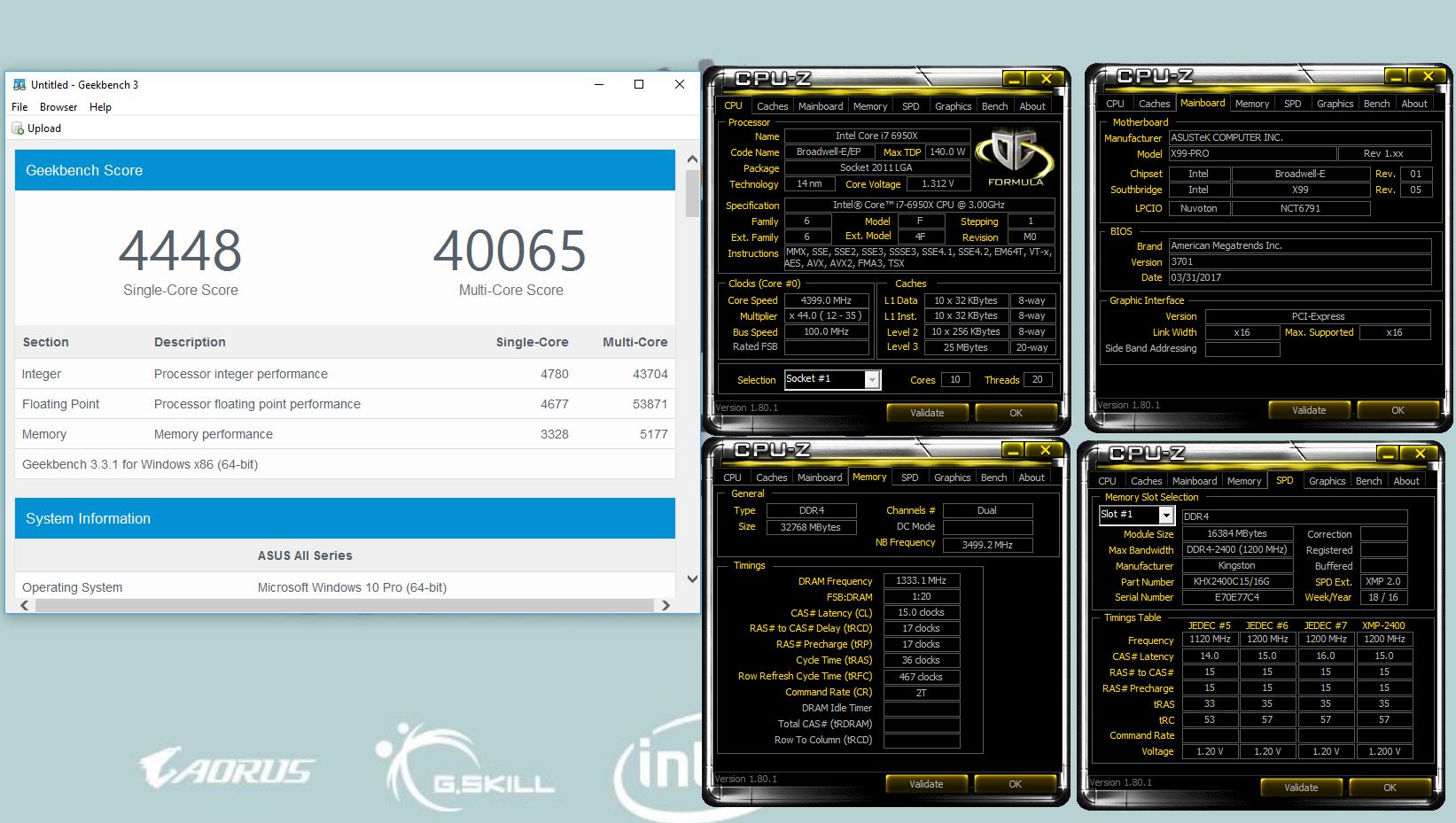Click the ROG Formula logo in CPU-Z
The image size is (1456, 823).
1015,157
